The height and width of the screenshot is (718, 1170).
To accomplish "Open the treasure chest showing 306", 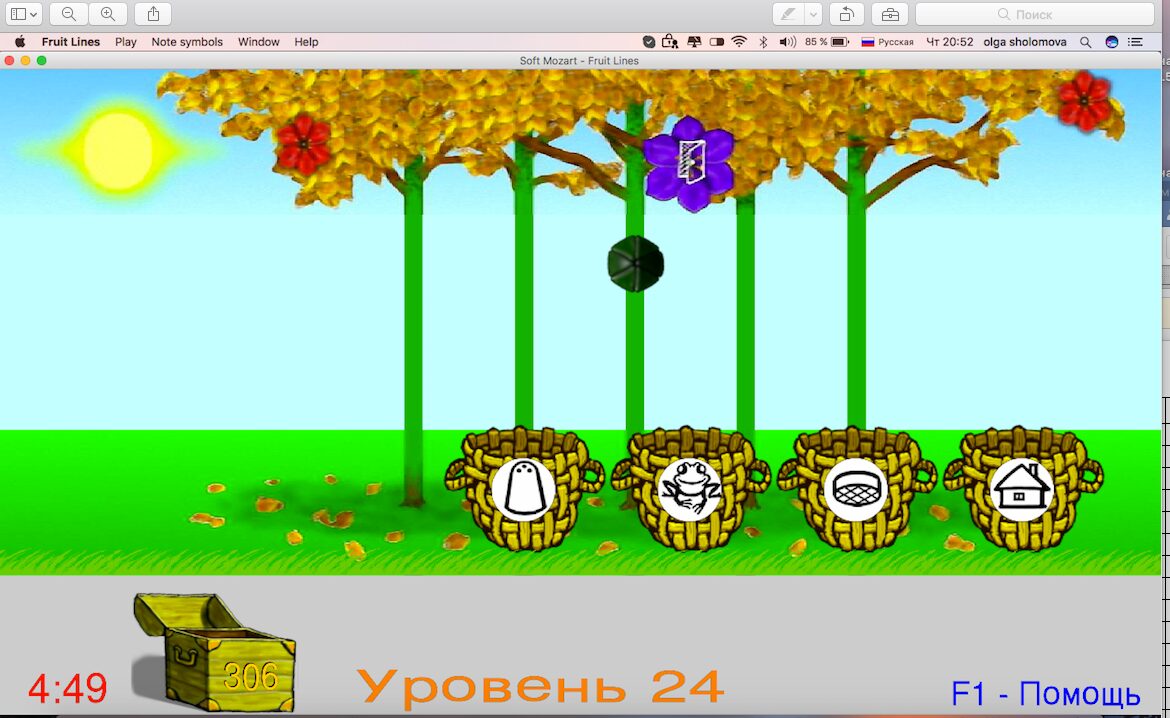I will (214, 652).
